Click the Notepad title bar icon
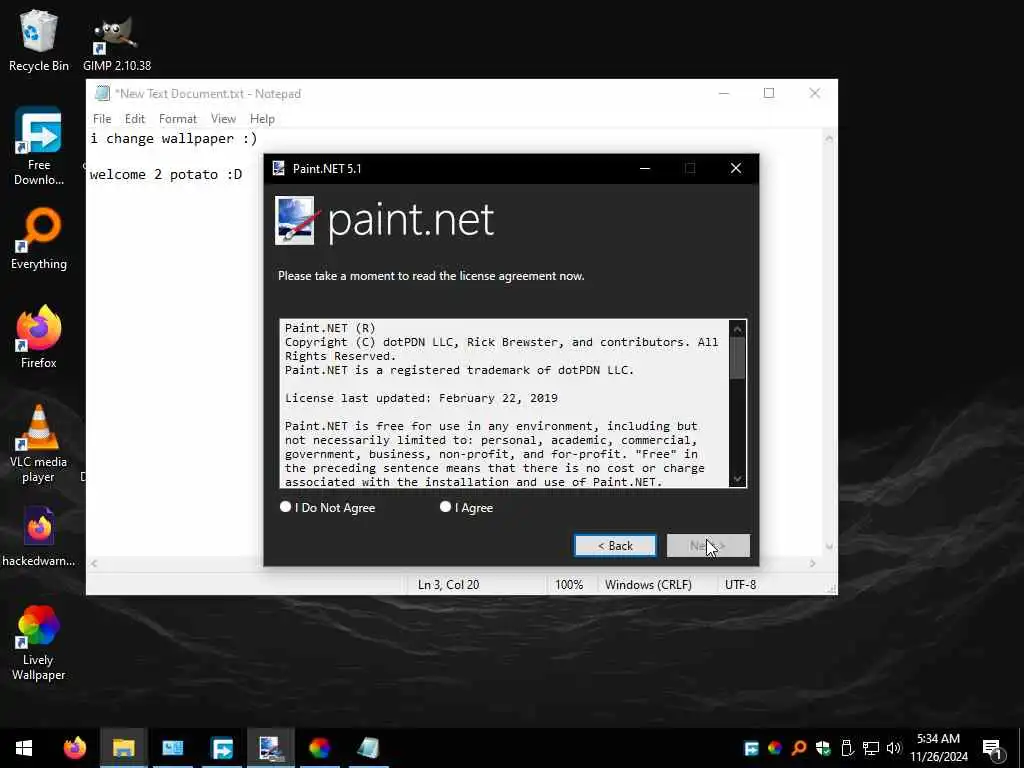Screen dimensions: 1024x768 coord(103,93)
